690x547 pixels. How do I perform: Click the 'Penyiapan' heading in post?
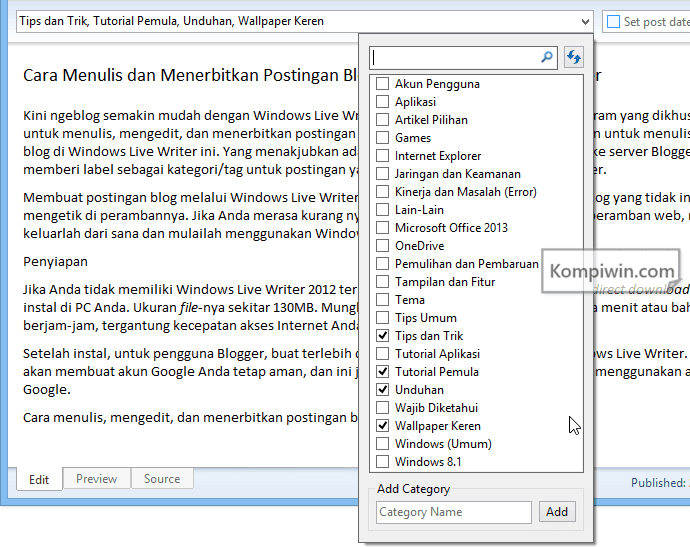55,262
